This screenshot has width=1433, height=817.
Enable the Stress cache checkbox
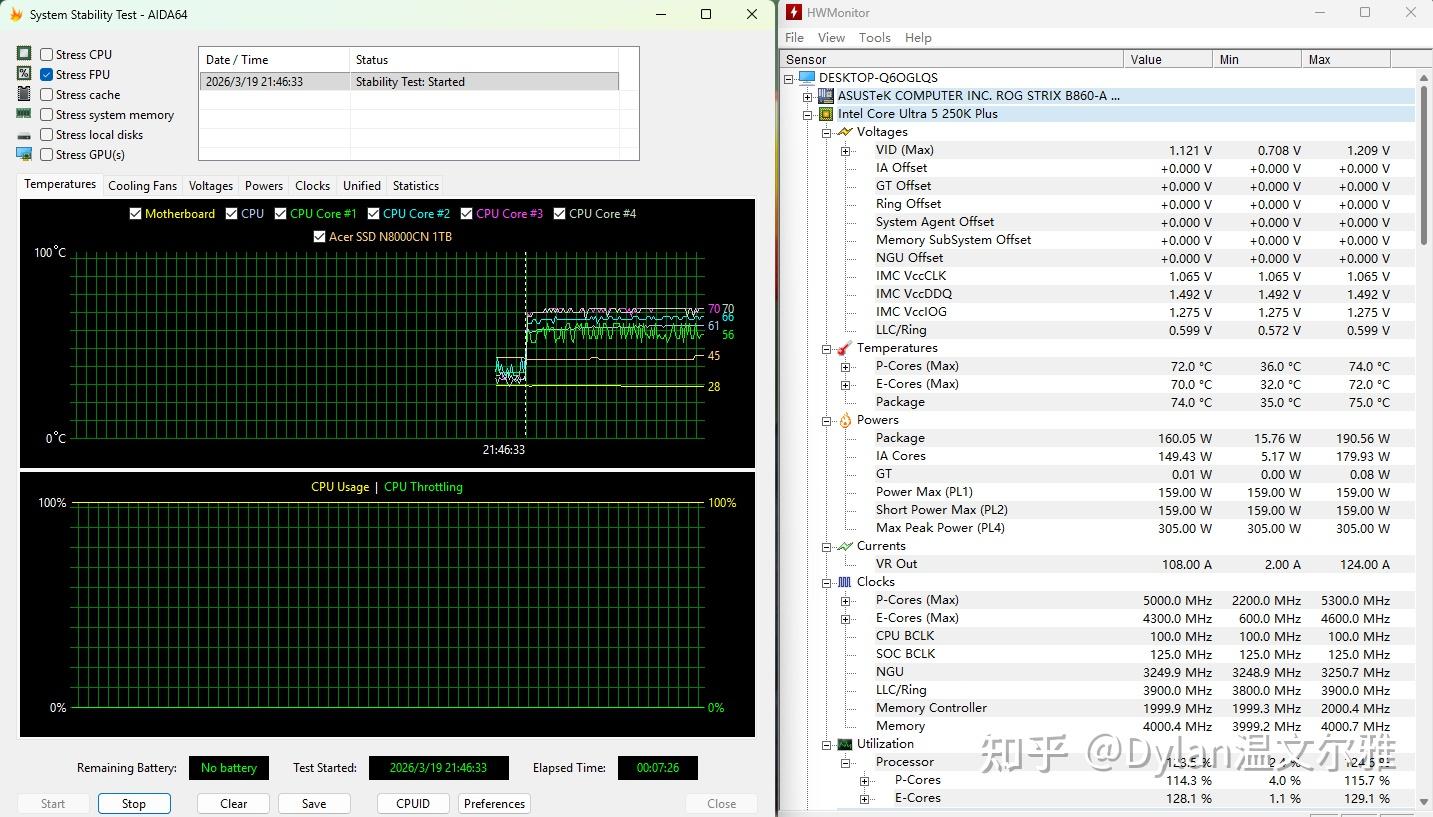click(x=46, y=94)
